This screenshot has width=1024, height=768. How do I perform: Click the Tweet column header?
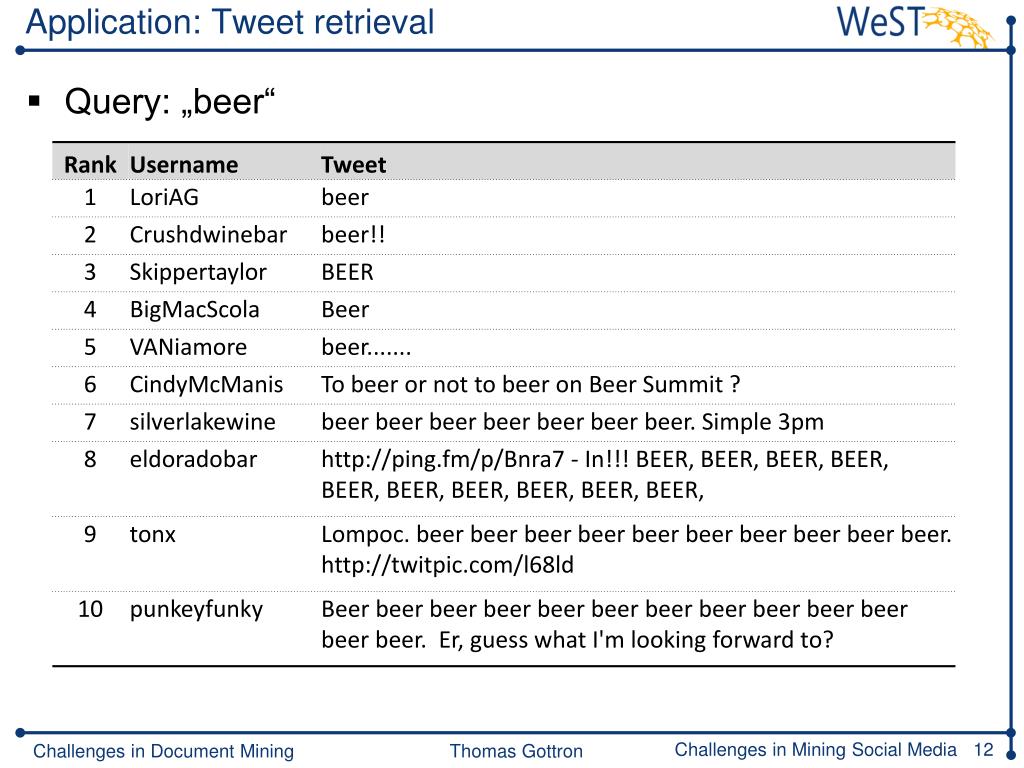[x=353, y=165]
